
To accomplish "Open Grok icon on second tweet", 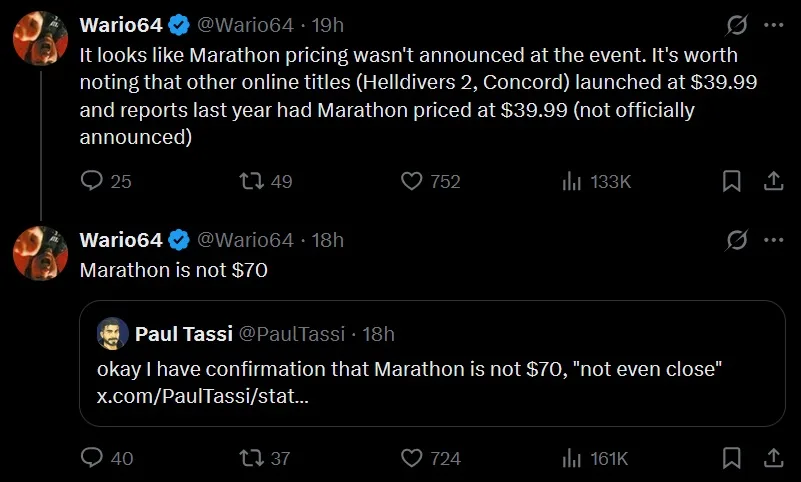I will [737, 240].
